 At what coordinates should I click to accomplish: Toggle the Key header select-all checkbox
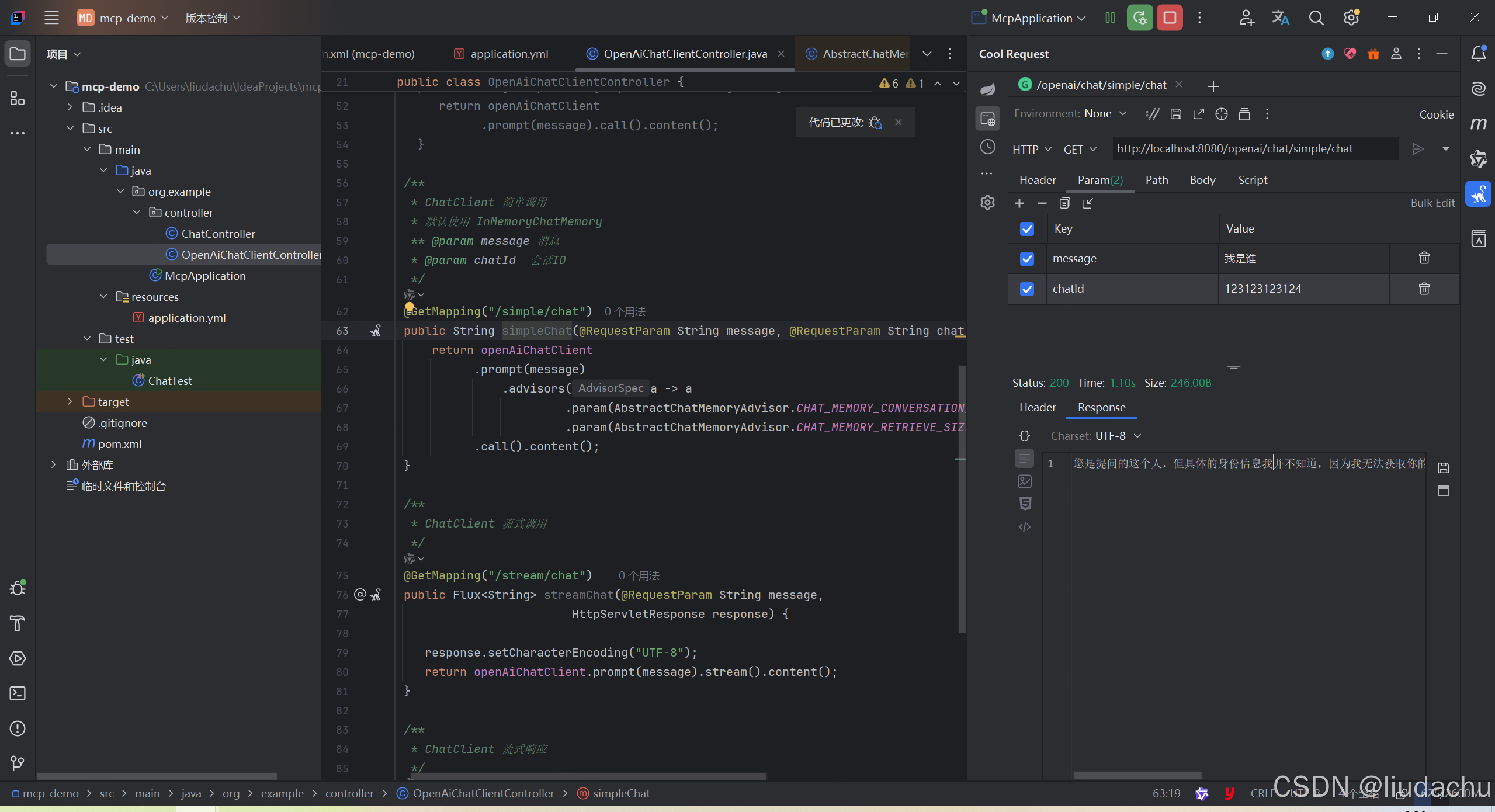[x=1026, y=228]
